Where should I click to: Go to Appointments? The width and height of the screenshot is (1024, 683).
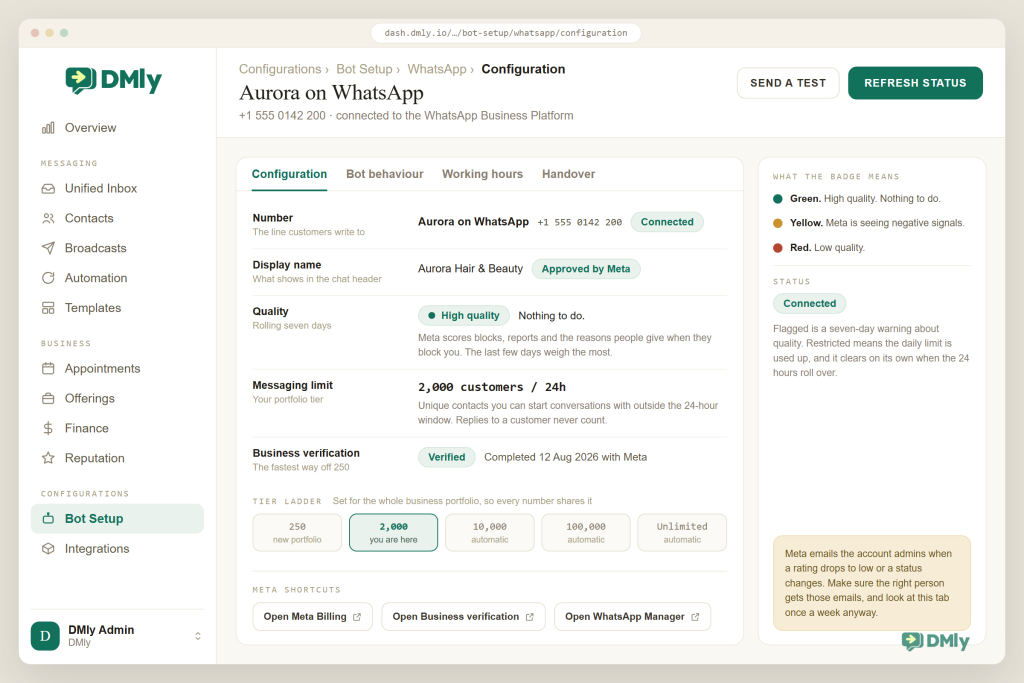(x=118, y=369)
